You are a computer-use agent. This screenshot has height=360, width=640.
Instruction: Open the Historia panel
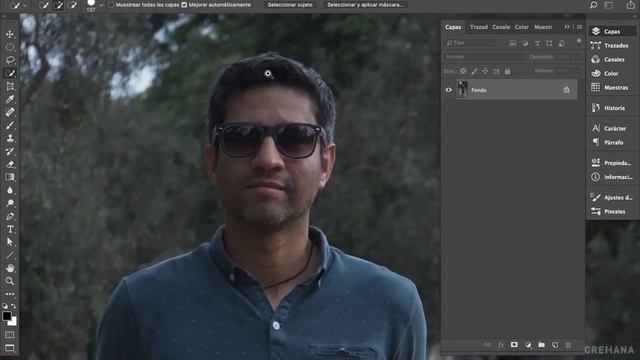611,108
